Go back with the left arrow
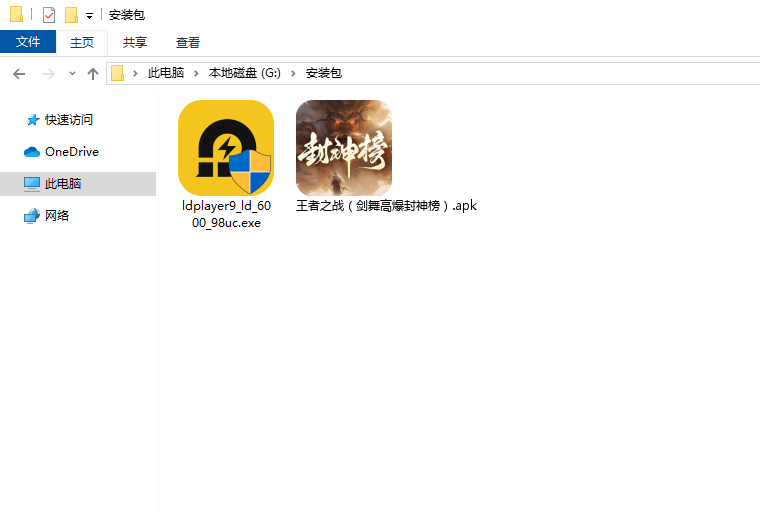This screenshot has width=760, height=512. [x=19, y=74]
